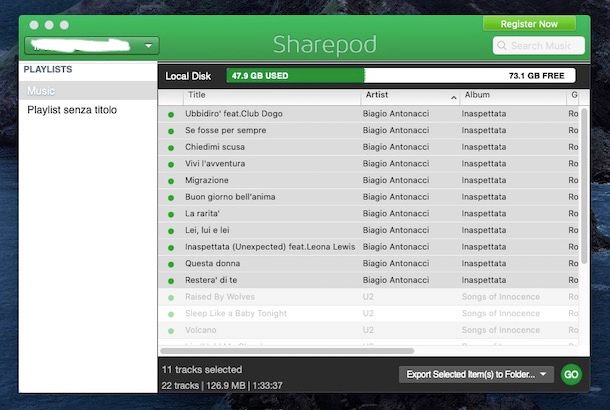Click green dot beside Lei, lui e lei

[x=171, y=231]
